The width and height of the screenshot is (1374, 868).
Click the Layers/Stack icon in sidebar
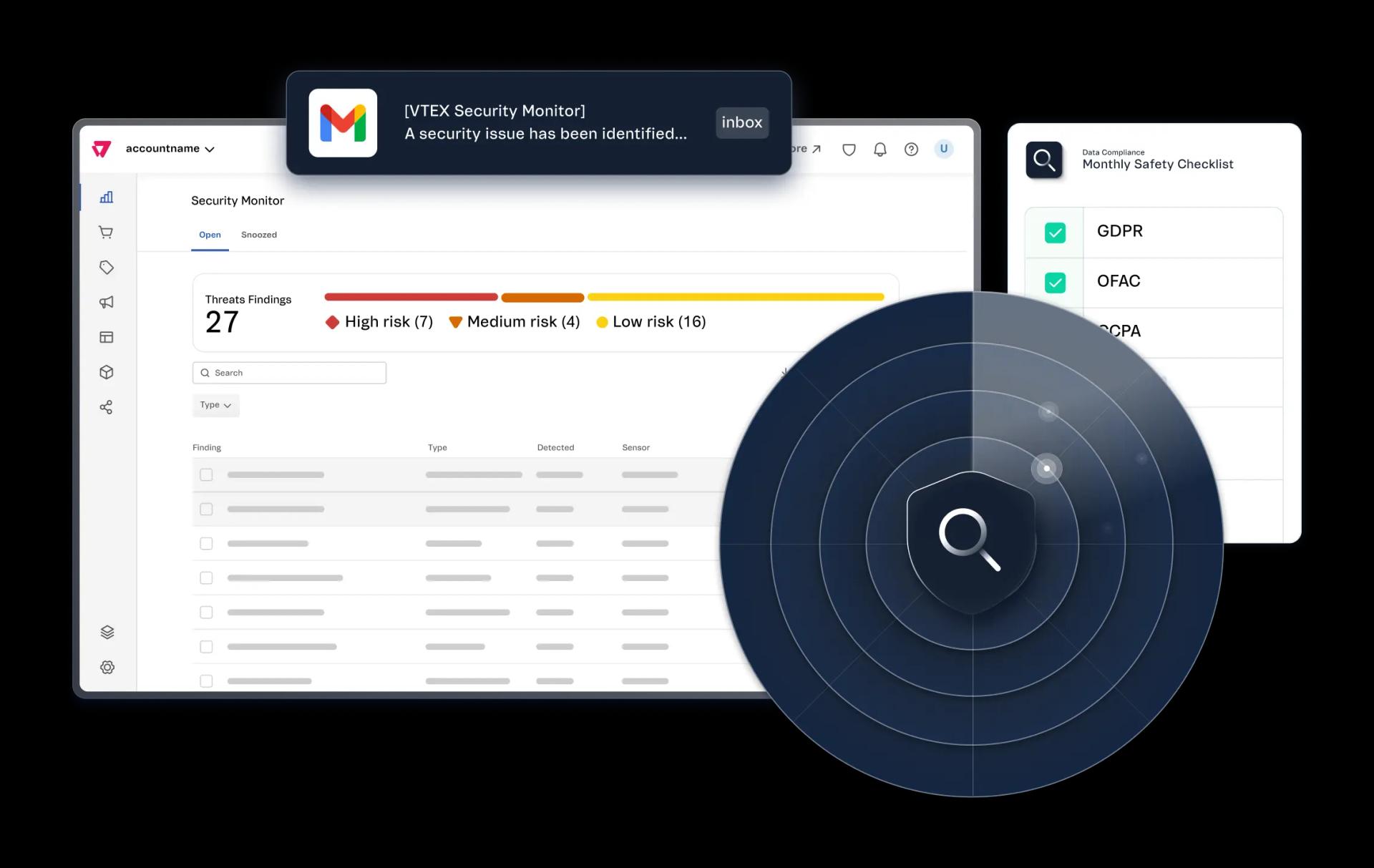pos(106,631)
